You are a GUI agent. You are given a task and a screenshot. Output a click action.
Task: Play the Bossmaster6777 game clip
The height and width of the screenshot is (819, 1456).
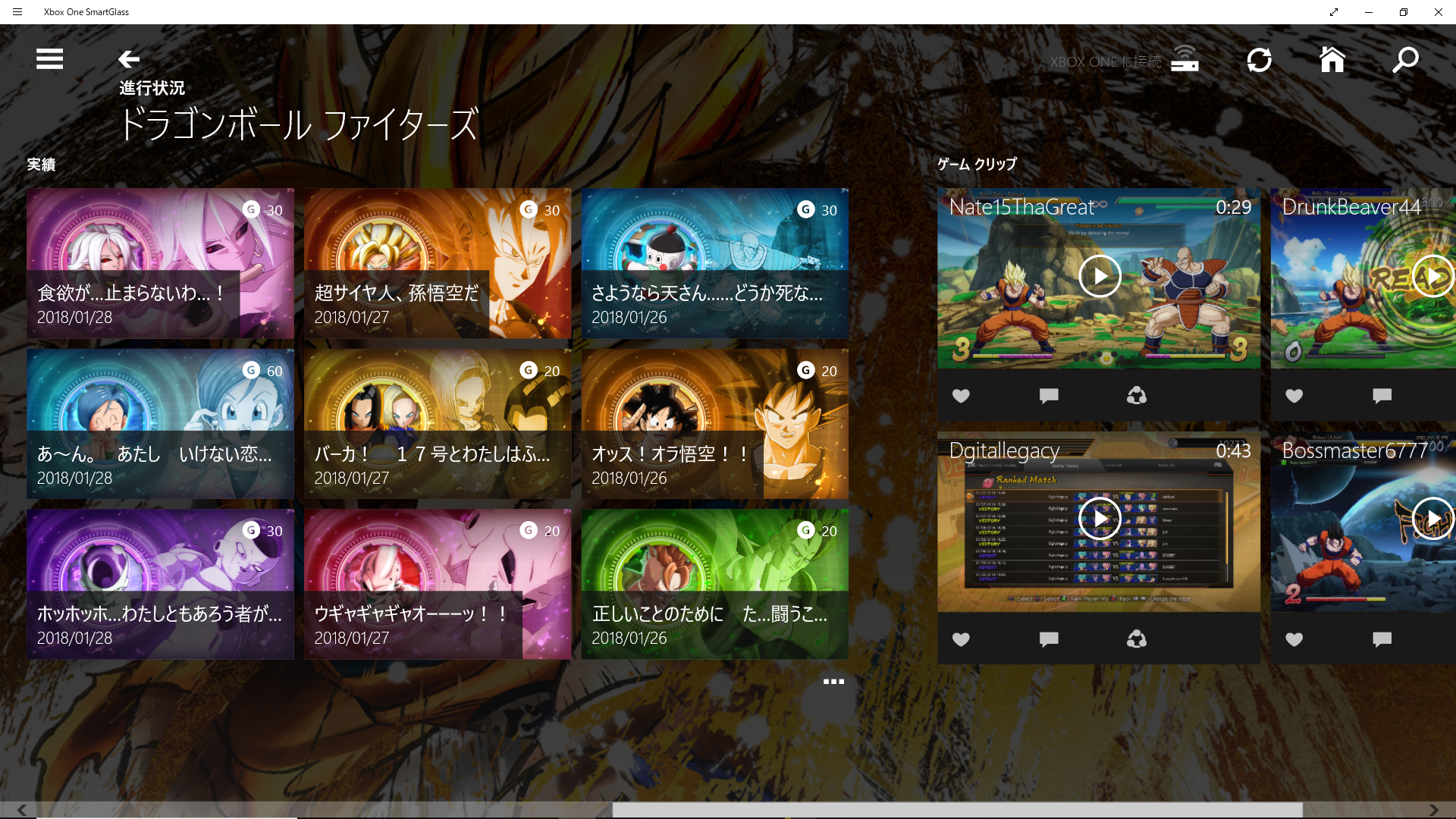(x=1433, y=519)
